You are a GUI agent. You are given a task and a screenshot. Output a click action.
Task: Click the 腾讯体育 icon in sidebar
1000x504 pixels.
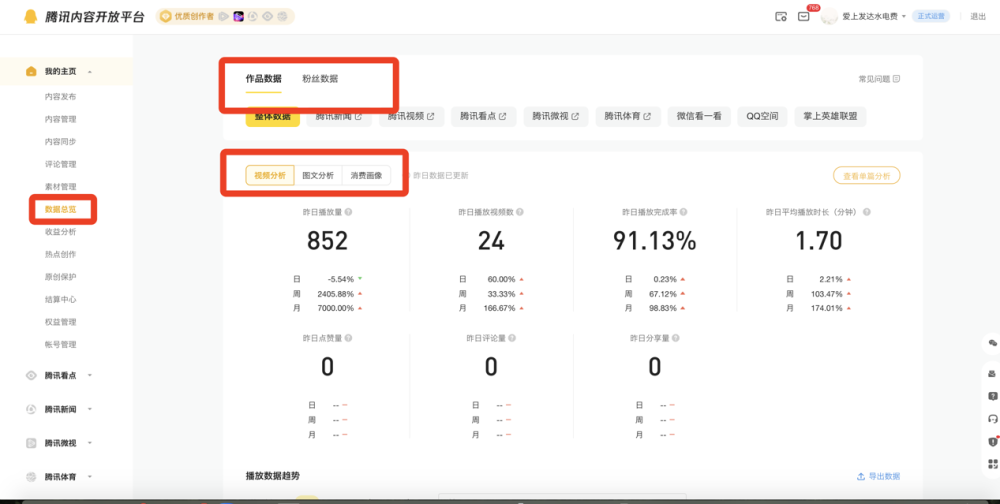click(x=31, y=477)
